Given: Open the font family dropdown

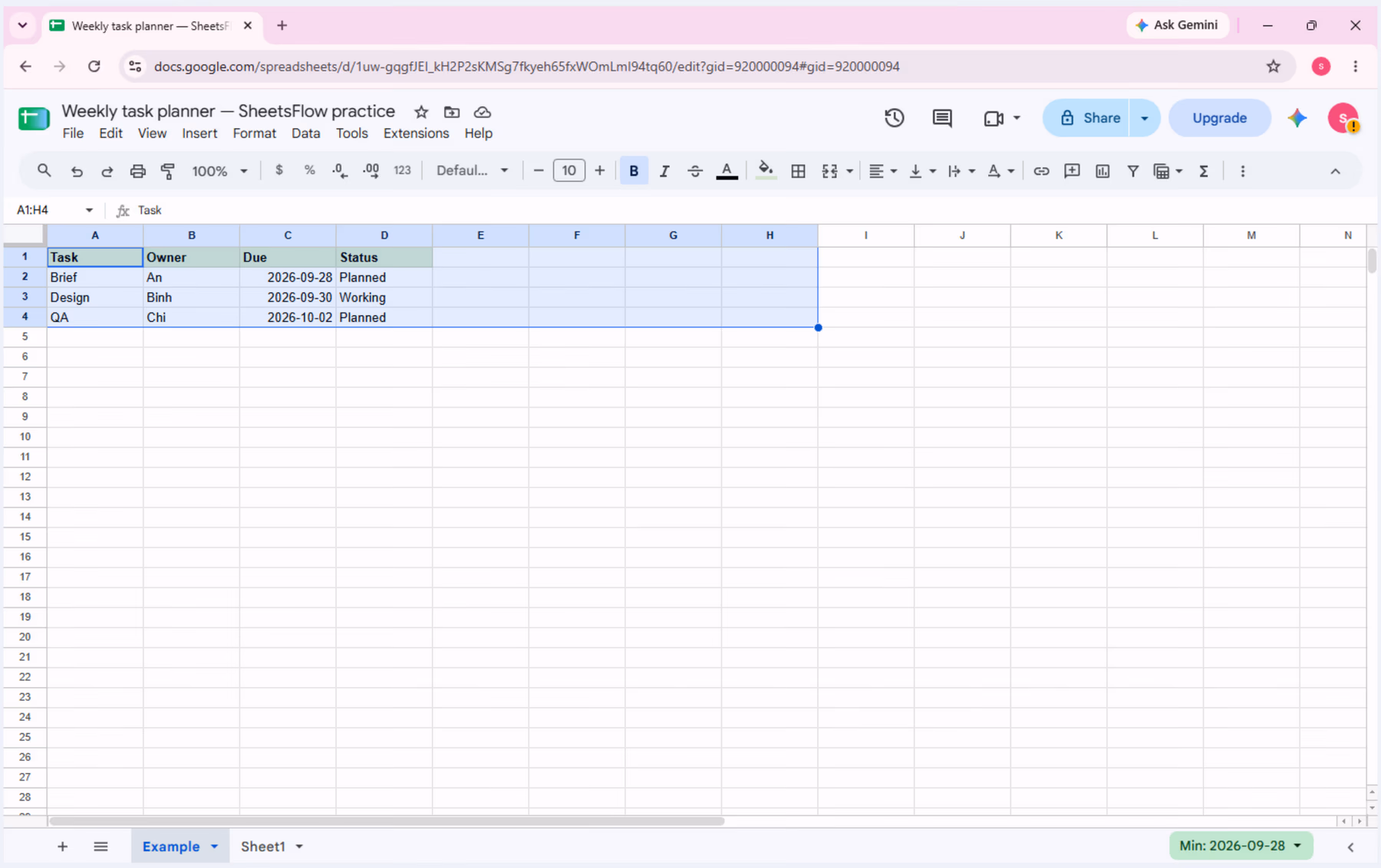Looking at the screenshot, I should 472,170.
